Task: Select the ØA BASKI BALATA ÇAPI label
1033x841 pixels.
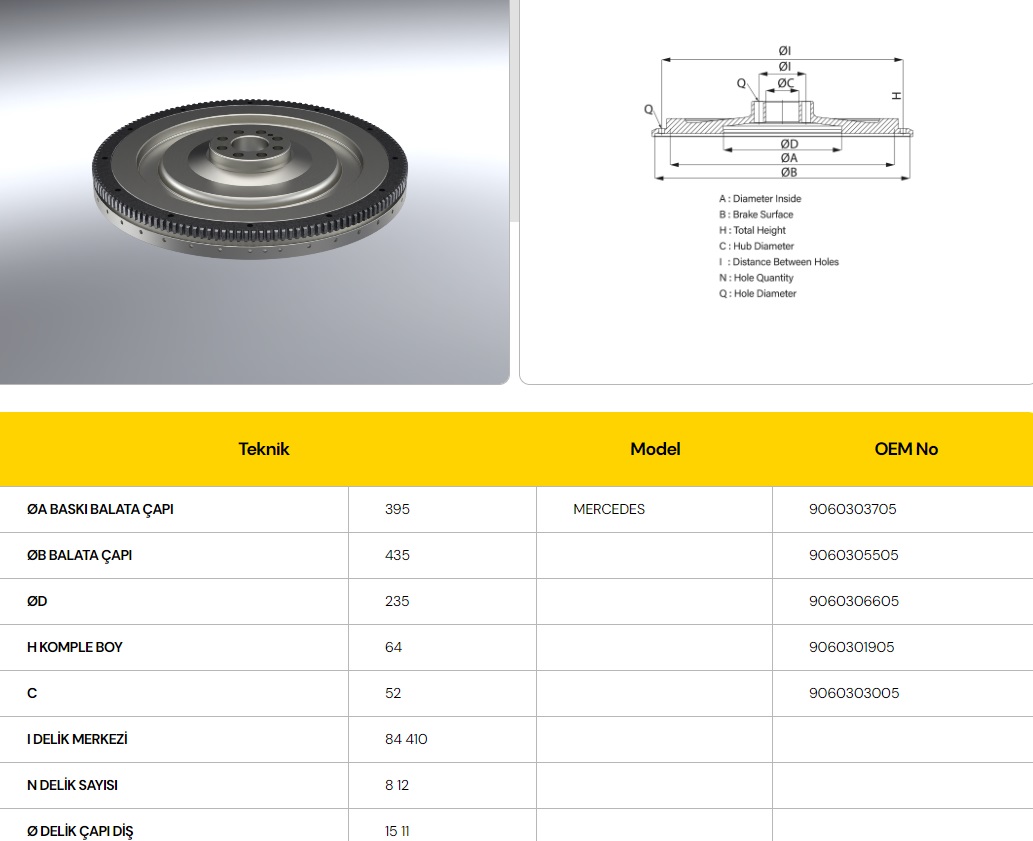Action: (x=100, y=509)
